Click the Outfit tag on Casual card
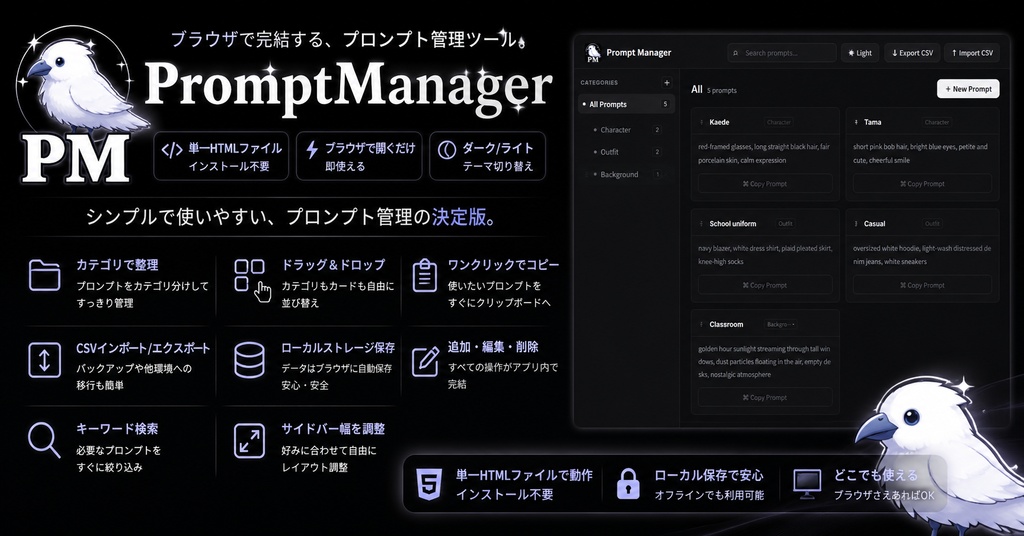The width and height of the screenshot is (1024, 536). tap(932, 223)
